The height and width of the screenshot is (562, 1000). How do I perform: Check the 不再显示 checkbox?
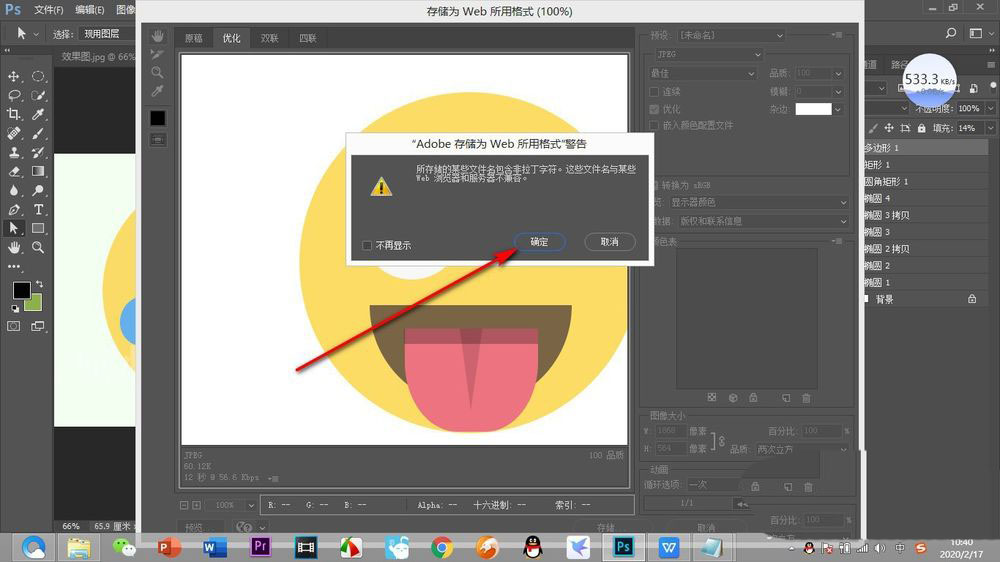pyautogui.click(x=367, y=245)
